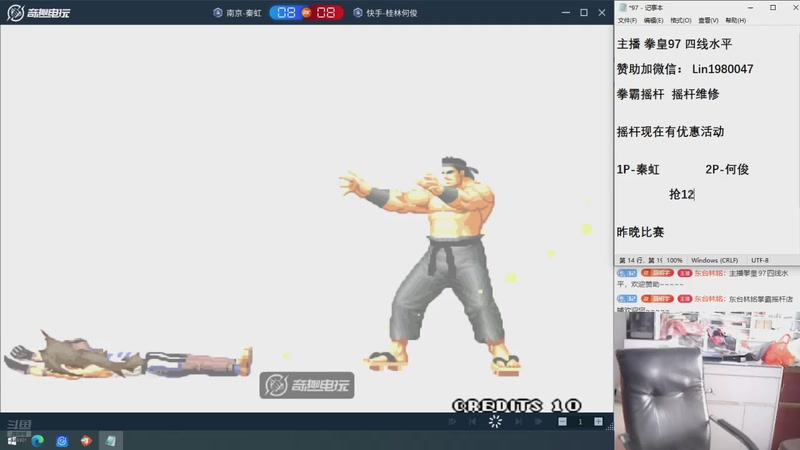This screenshot has height=450, width=800.
Task: Click the 100% zoom status in Notepad
Action: coord(674,260)
